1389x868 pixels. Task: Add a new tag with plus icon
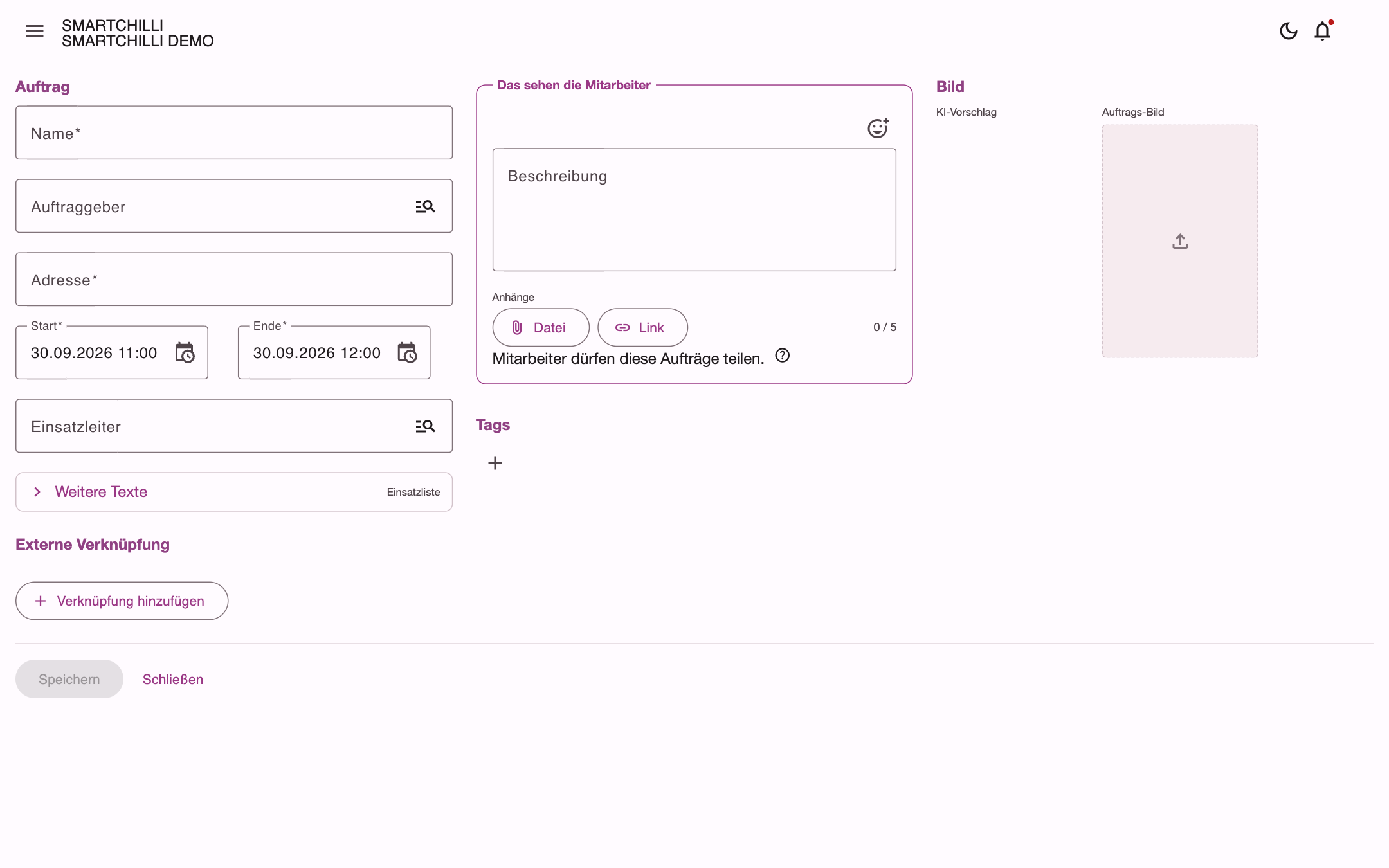(495, 463)
